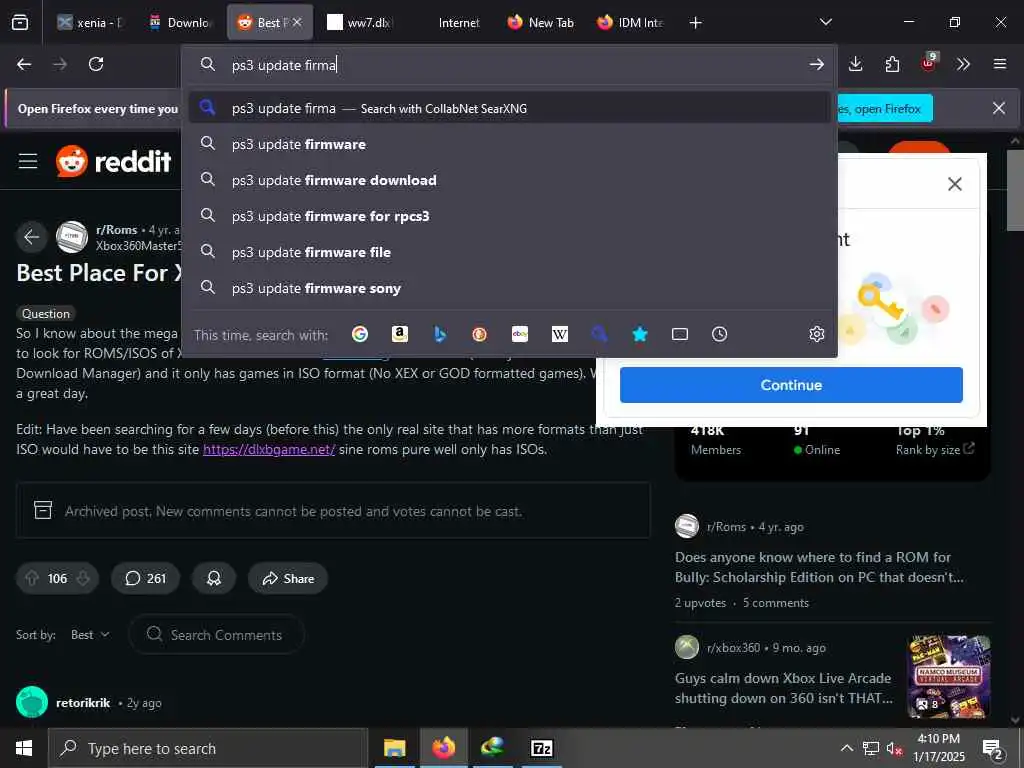Downvote the Reddit post
This screenshot has width=1024, height=768.
pos(83,579)
